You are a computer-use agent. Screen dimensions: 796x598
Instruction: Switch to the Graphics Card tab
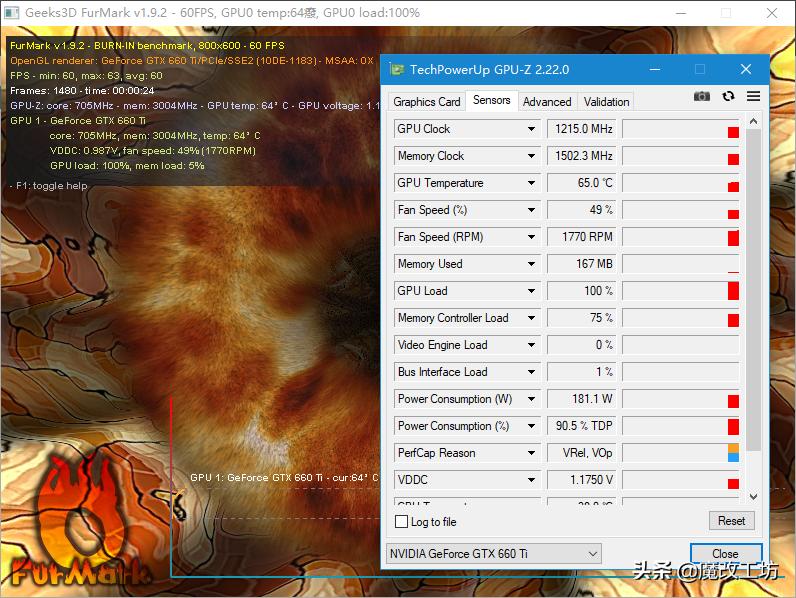pos(427,102)
